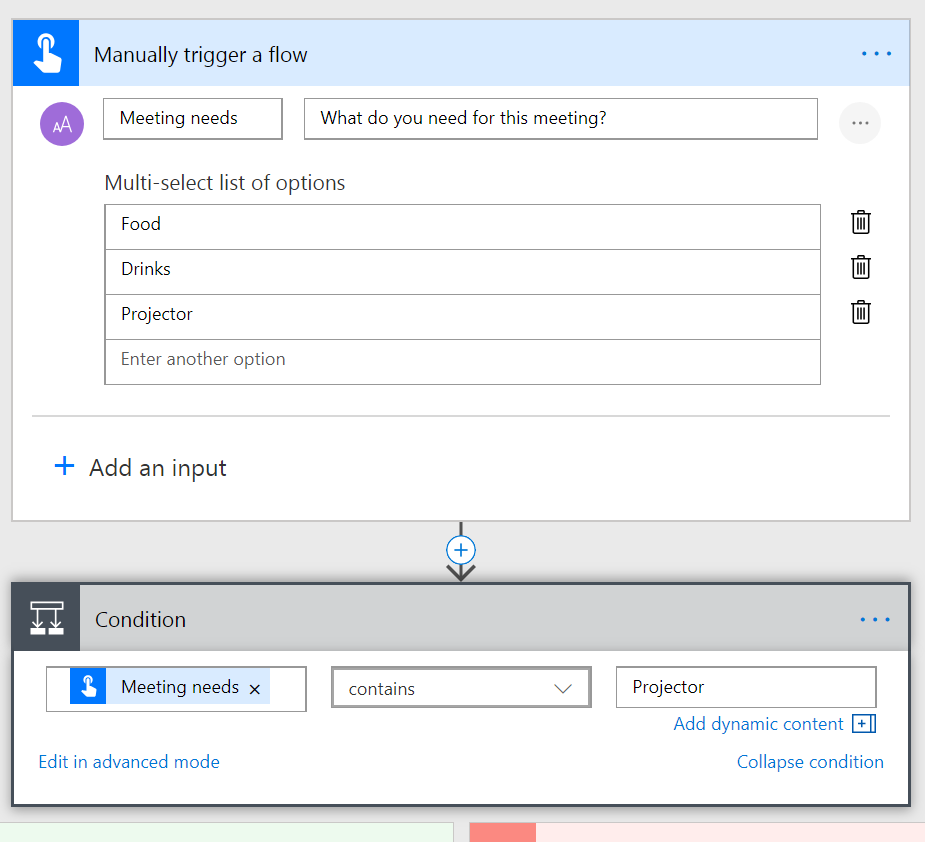The height and width of the screenshot is (842, 925).
Task: Click the input name field Meeting needs
Action: (192, 119)
